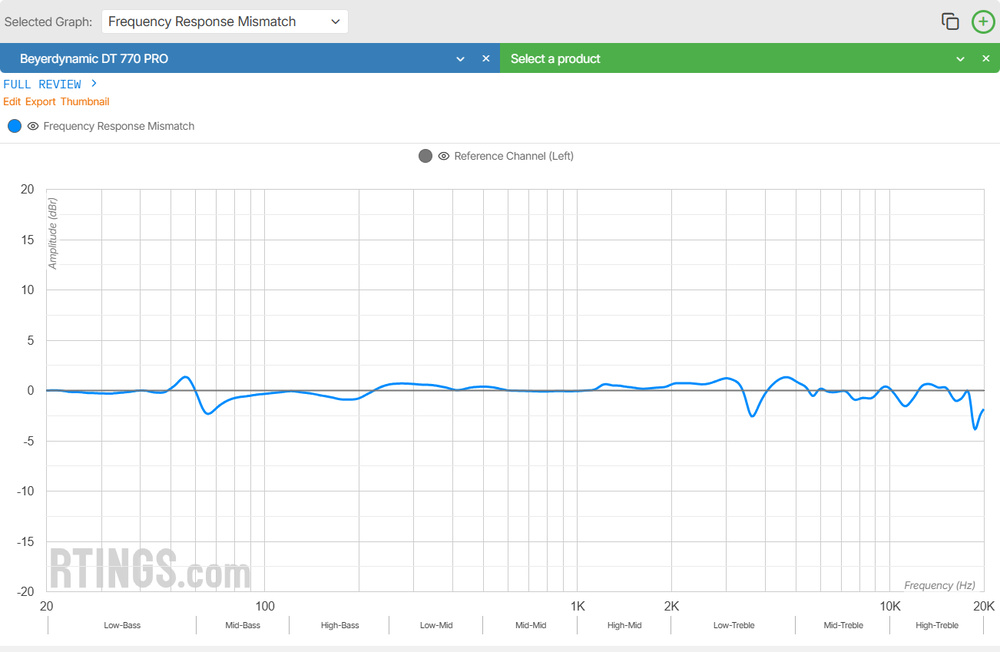1000x652 pixels.
Task: Click the Select a product tab
Action: tap(700, 59)
